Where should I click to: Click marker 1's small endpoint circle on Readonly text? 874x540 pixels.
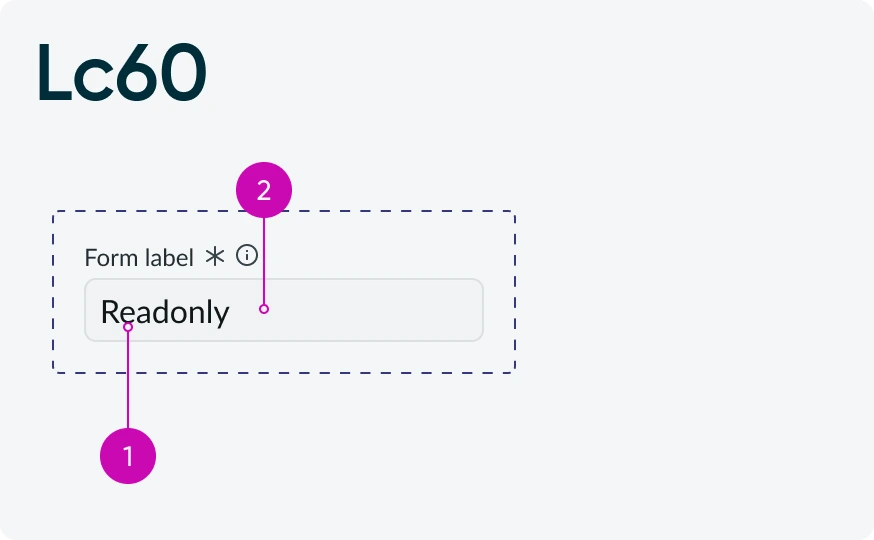point(128,327)
